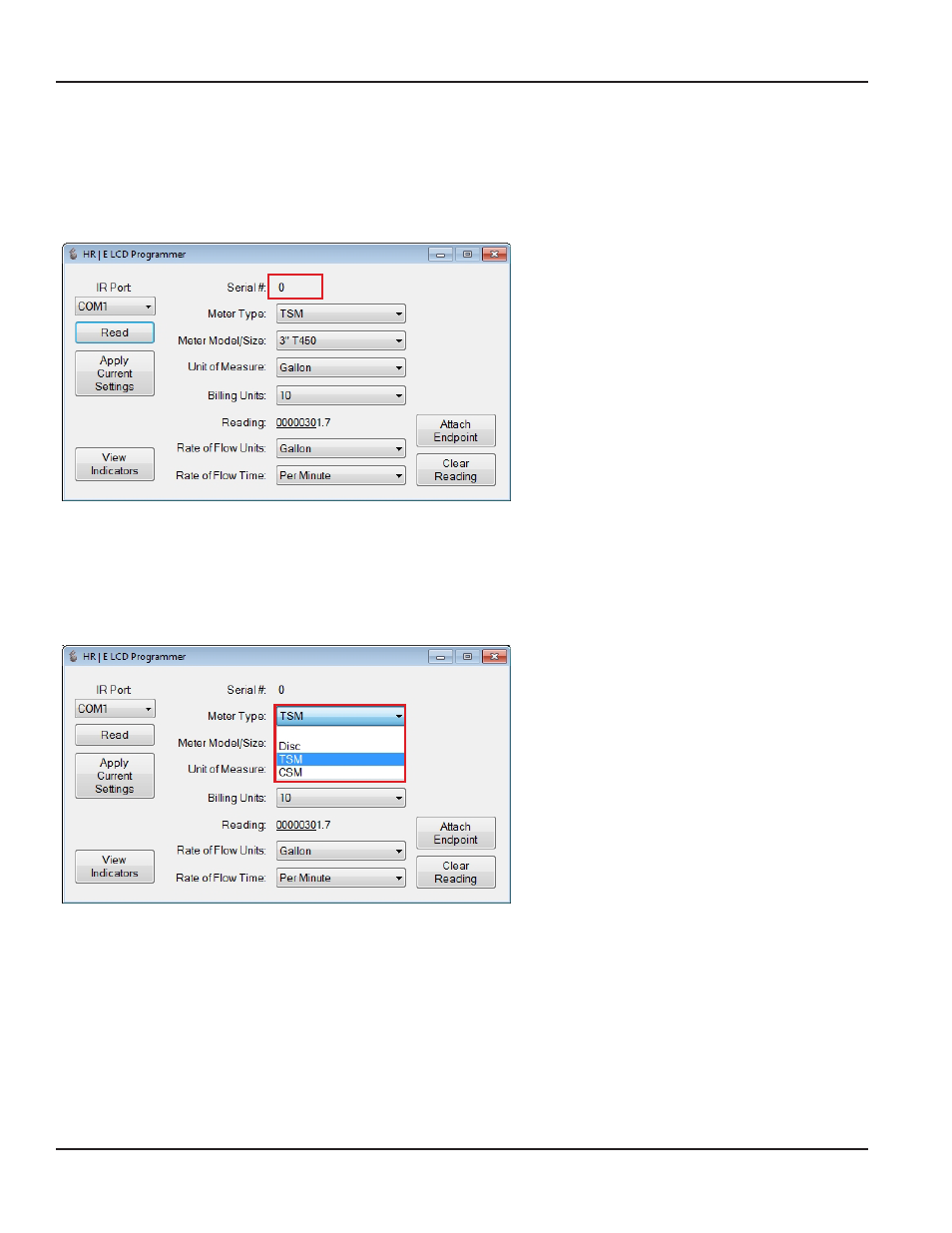Click View Indicators in upper window
This screenshot has height=1233, width=952.
(x=115, y=464)
